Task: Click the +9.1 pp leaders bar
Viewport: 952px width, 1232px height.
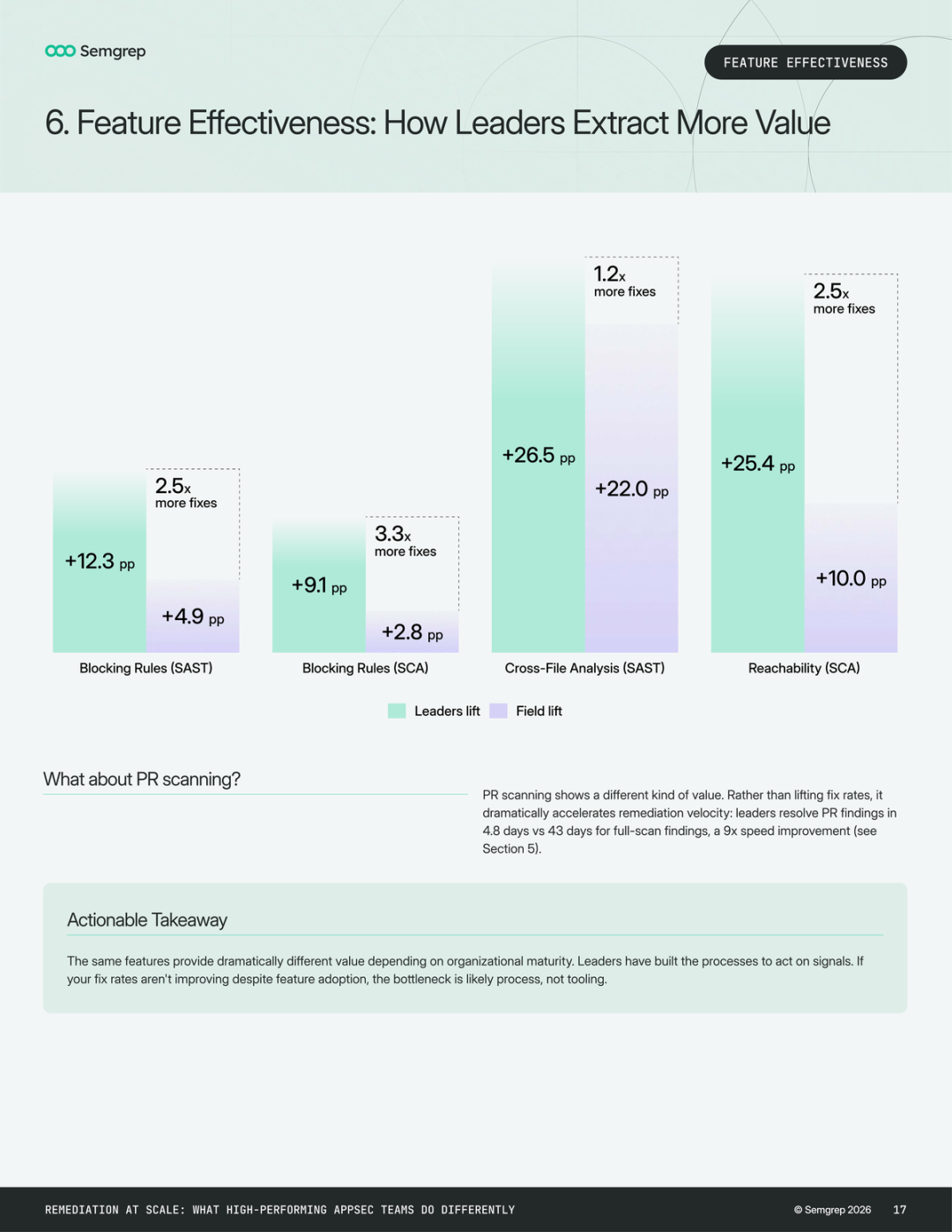Action: pos(319,586)
